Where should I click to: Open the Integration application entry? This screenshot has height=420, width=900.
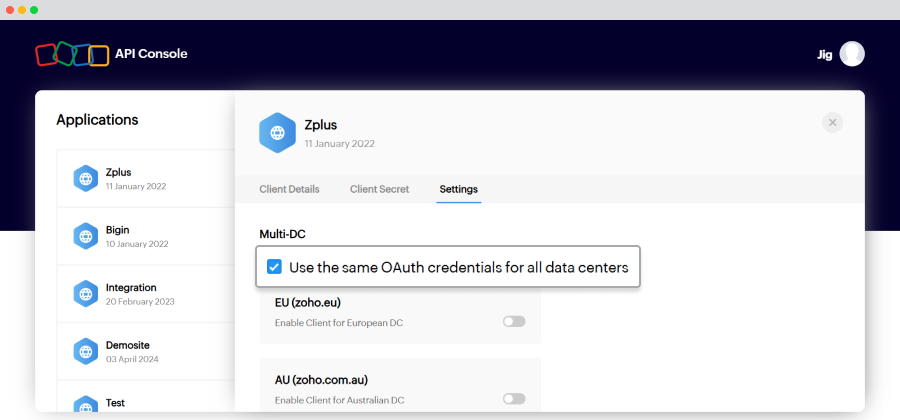[x=146, y=294]
